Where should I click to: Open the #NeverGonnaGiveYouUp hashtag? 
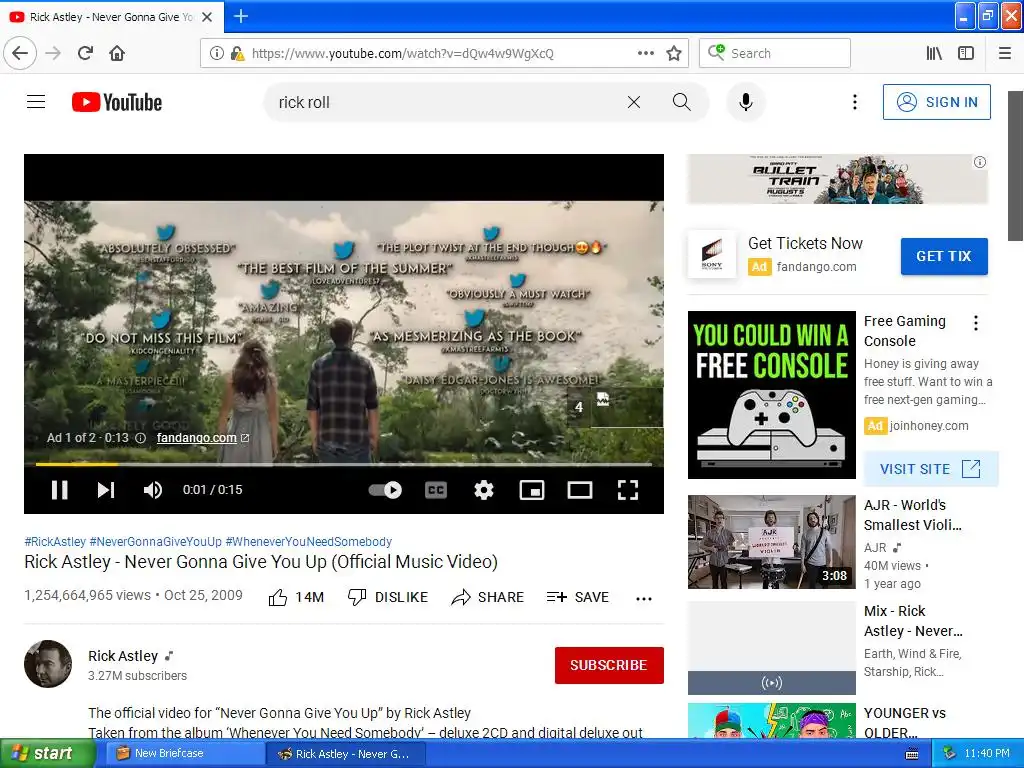(155, 541)
